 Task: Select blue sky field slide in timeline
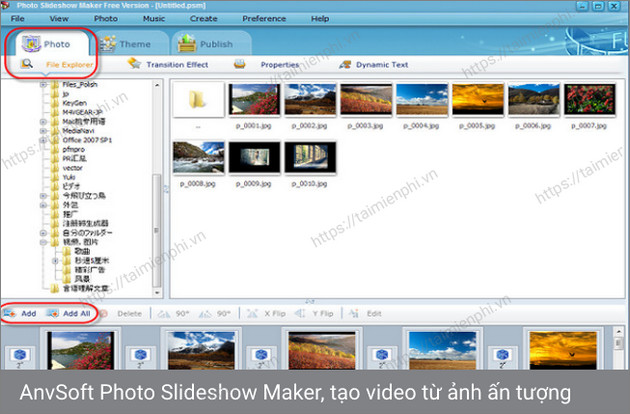[442, 350]
